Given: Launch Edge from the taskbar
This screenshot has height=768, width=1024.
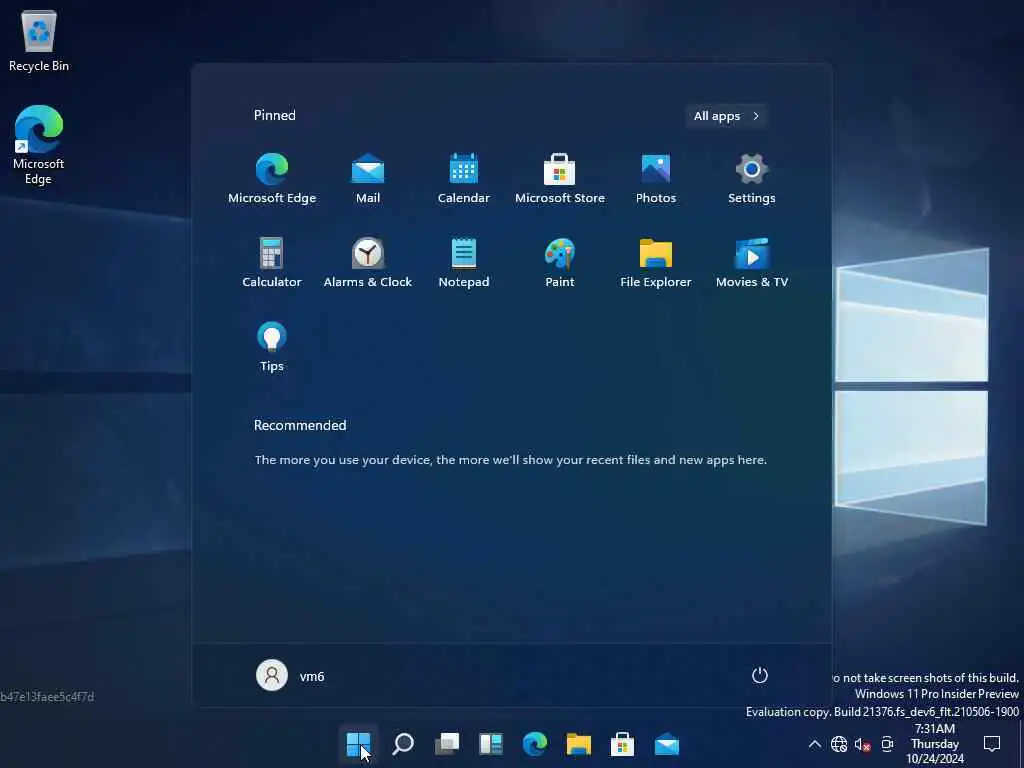Looking at the screenshot, I should pyautogui.click(x=535, y=744).
